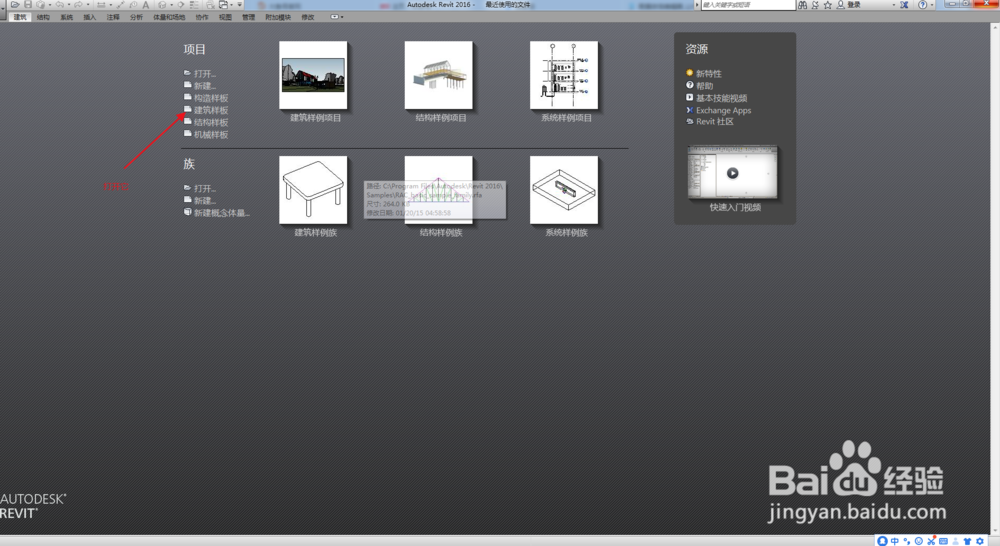
Task: Open the 结构 ribbon tab
Action: tap(43, 17)
